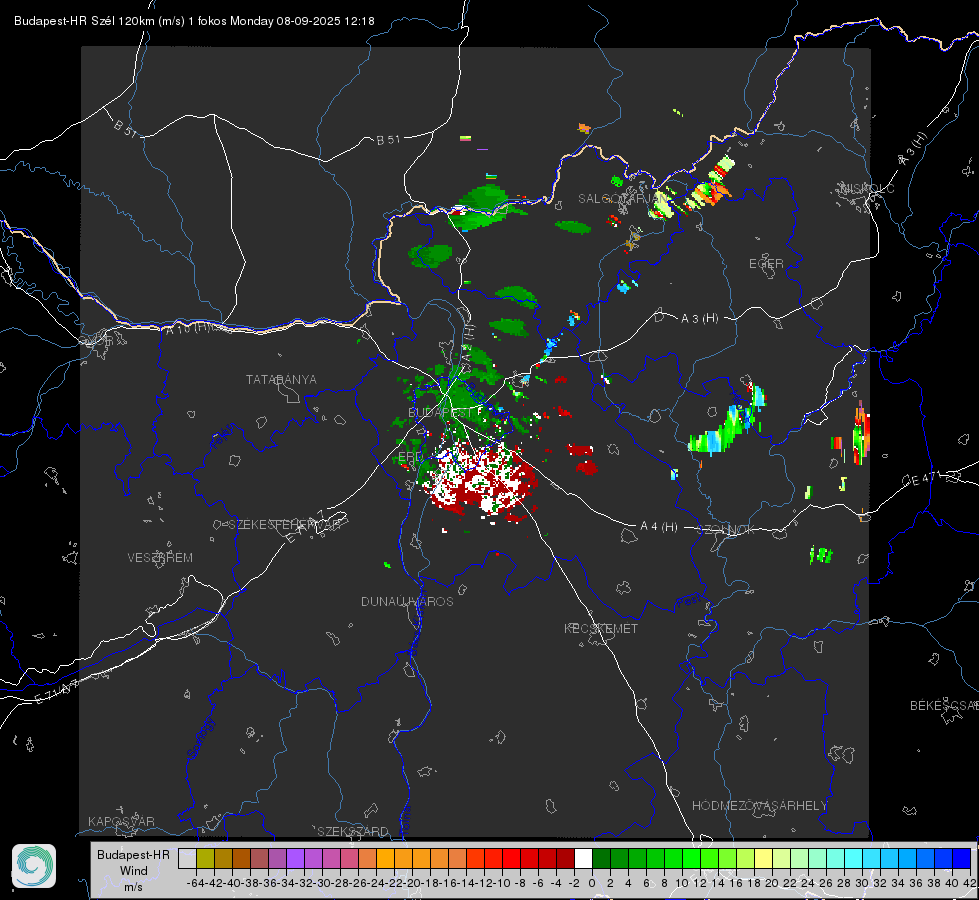Click the swirl logo beside the wind legend
The height and width of the screenshot is (900, 979).
(x=34, y=866)
